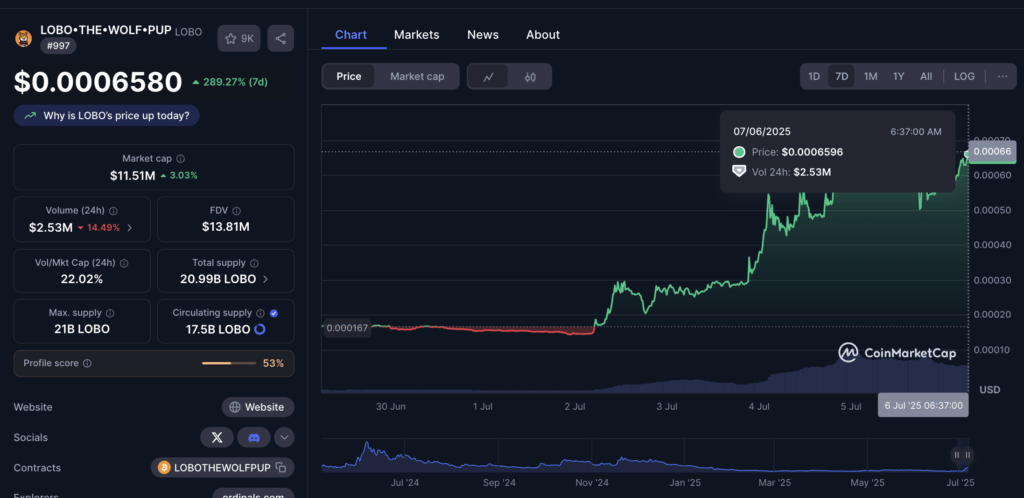Open Volume (24h) details chevron
This screenshot has height=498, width=1024.
coord(129,228)
